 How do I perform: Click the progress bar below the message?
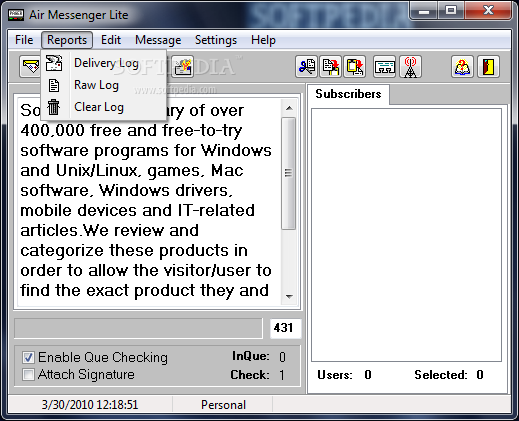point(138,328)
